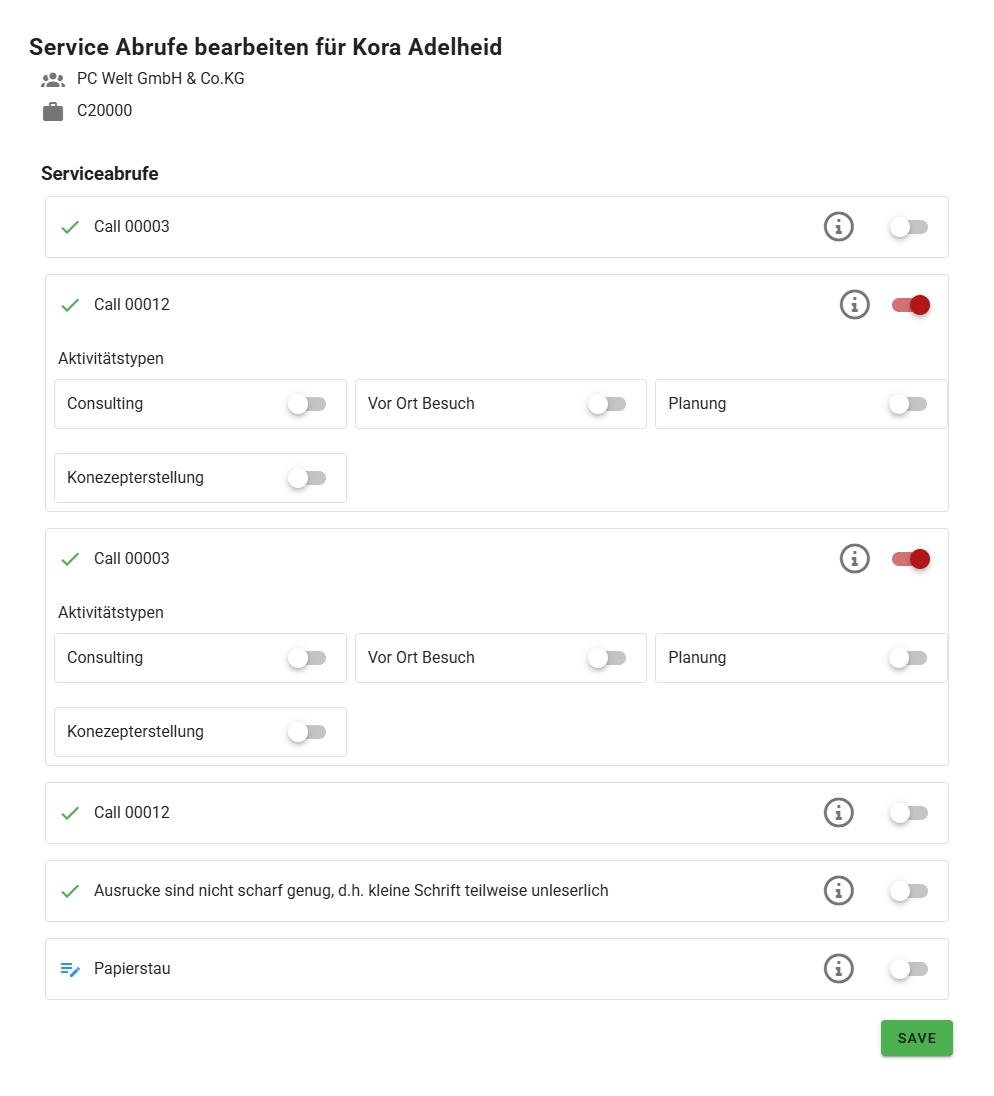Screen dimensions: 994x1096
Task: Toggle Konezepterstellung under the enabled Call 00003
Action: (306, 732)
